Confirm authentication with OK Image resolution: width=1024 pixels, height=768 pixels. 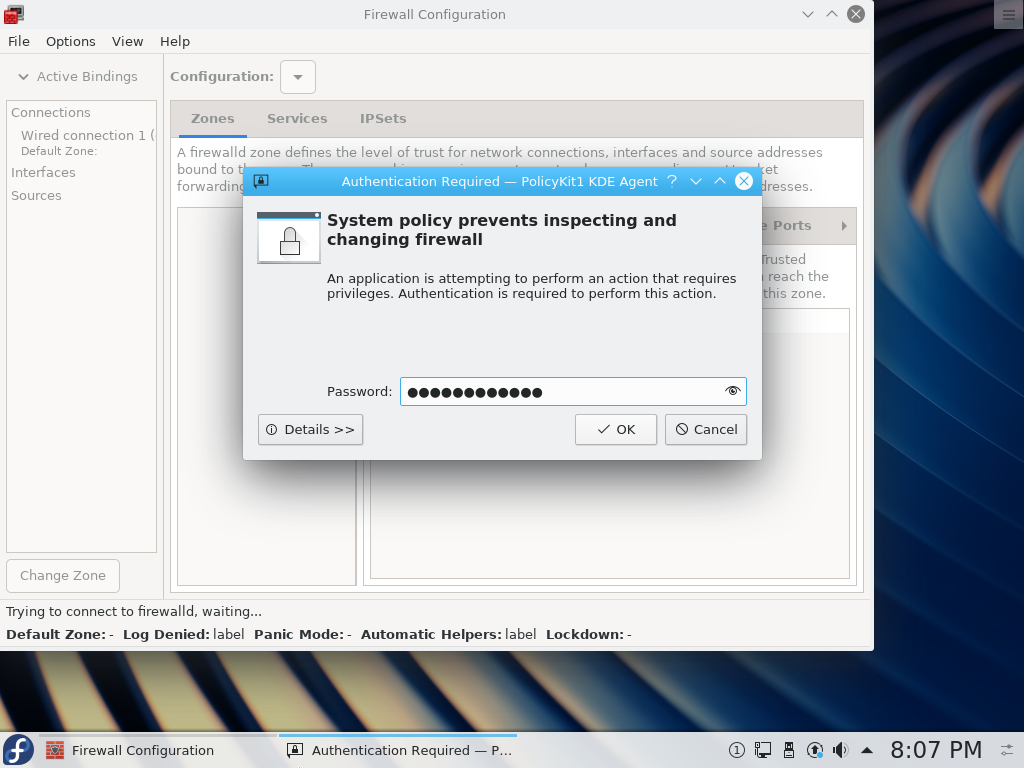coord(616,429)
